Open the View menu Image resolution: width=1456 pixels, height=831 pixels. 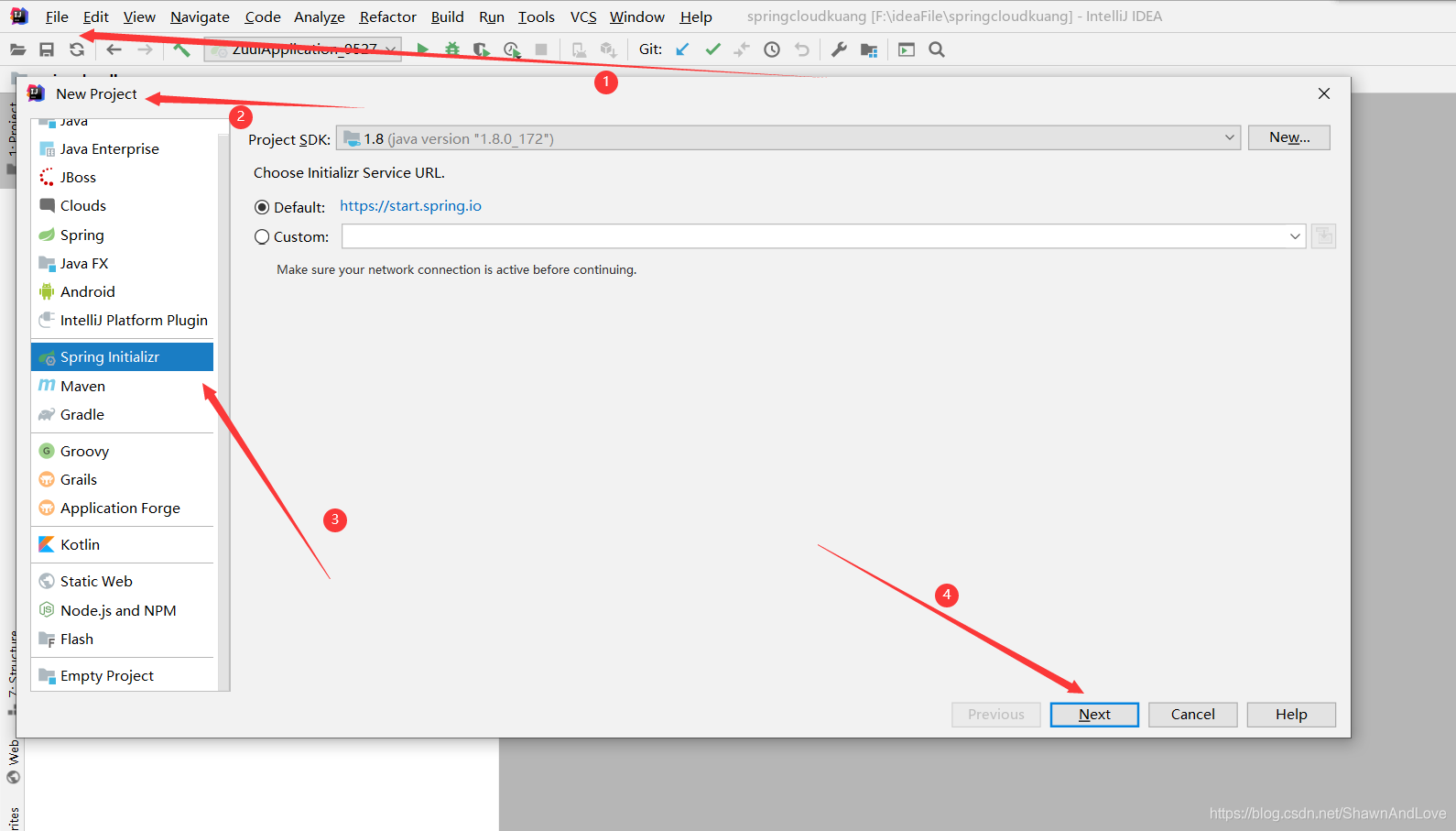tap(139, 16)
